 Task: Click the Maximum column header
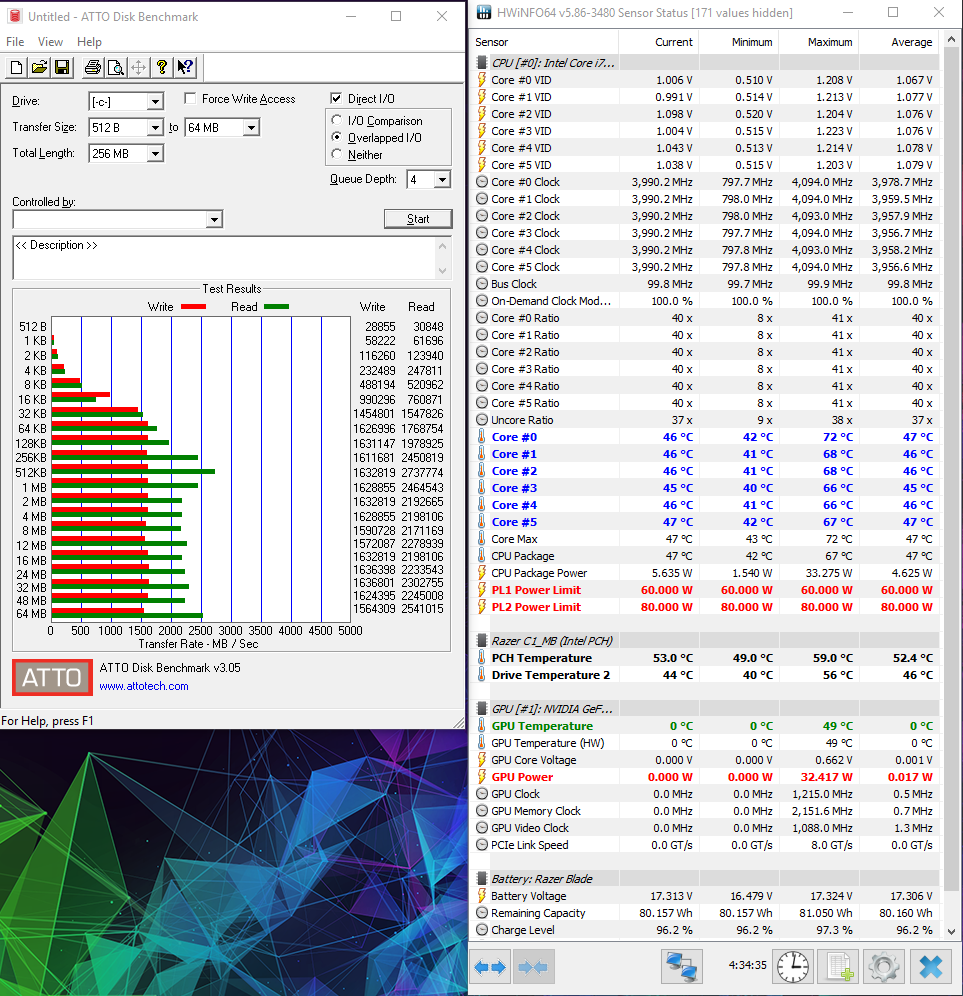click(819, 42)
